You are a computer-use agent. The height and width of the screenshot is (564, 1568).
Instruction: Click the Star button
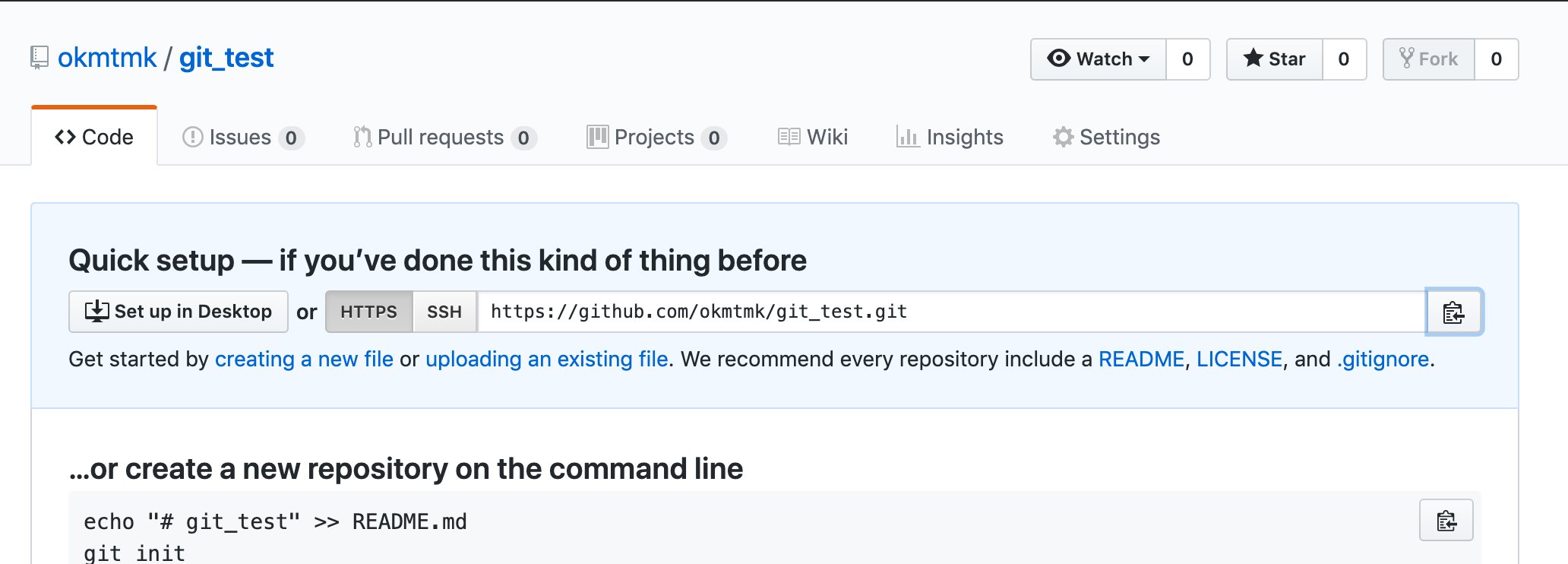tap(1275, 59)
